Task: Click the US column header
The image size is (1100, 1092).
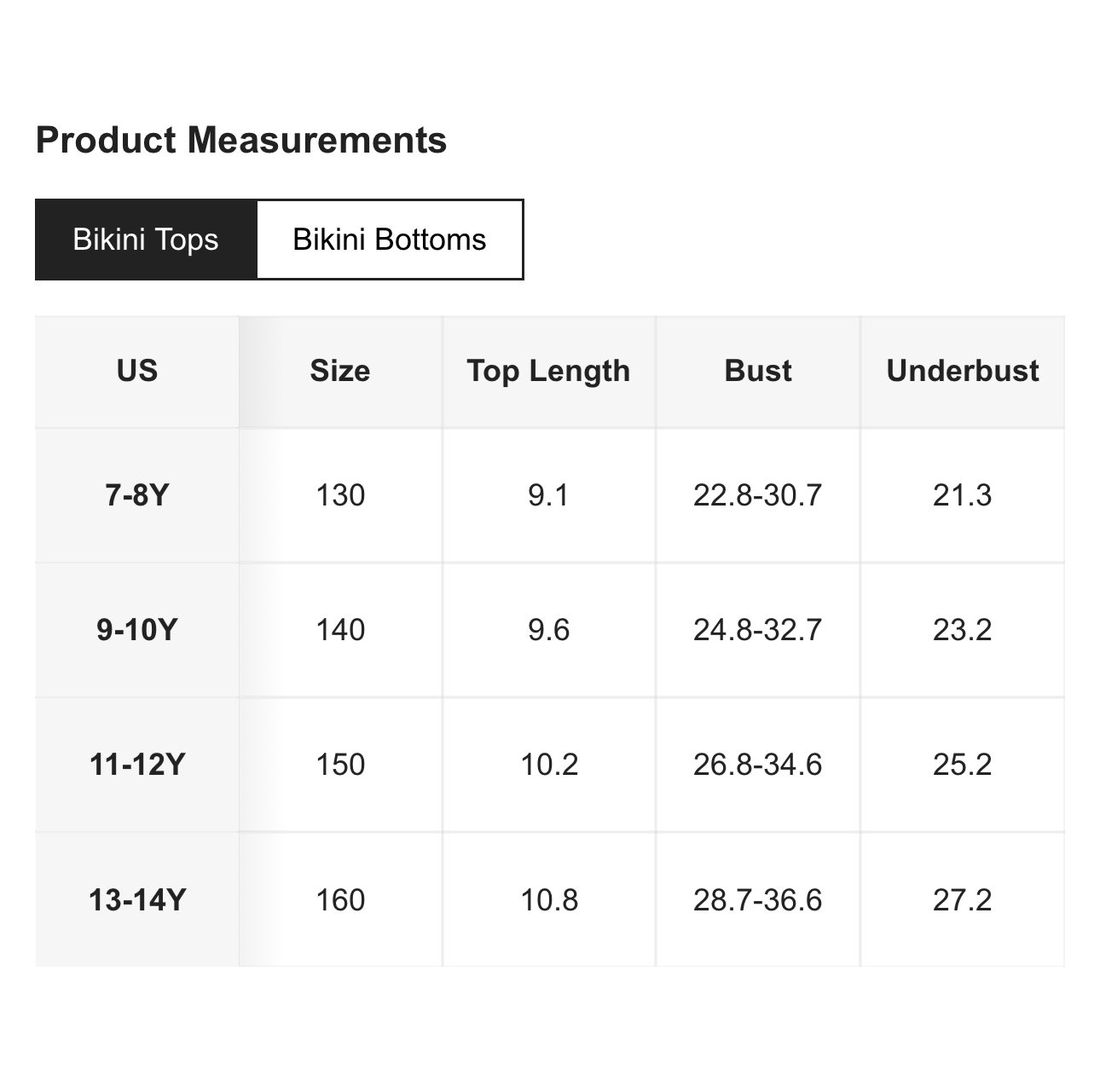Action: [137, 372]
